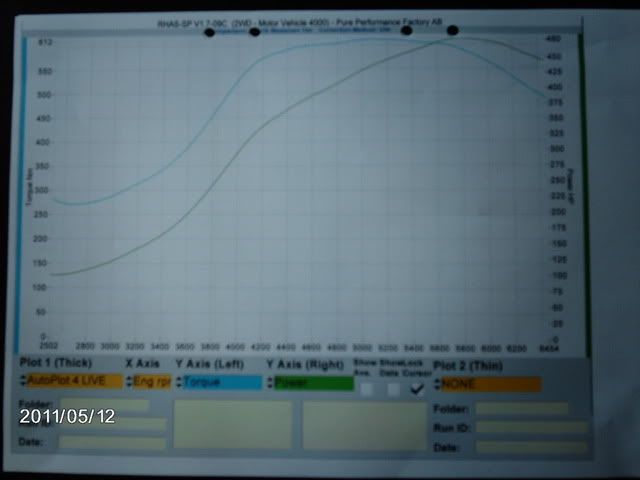Click the third black marker dot above graph
The image size is (640, 480).
406,31
